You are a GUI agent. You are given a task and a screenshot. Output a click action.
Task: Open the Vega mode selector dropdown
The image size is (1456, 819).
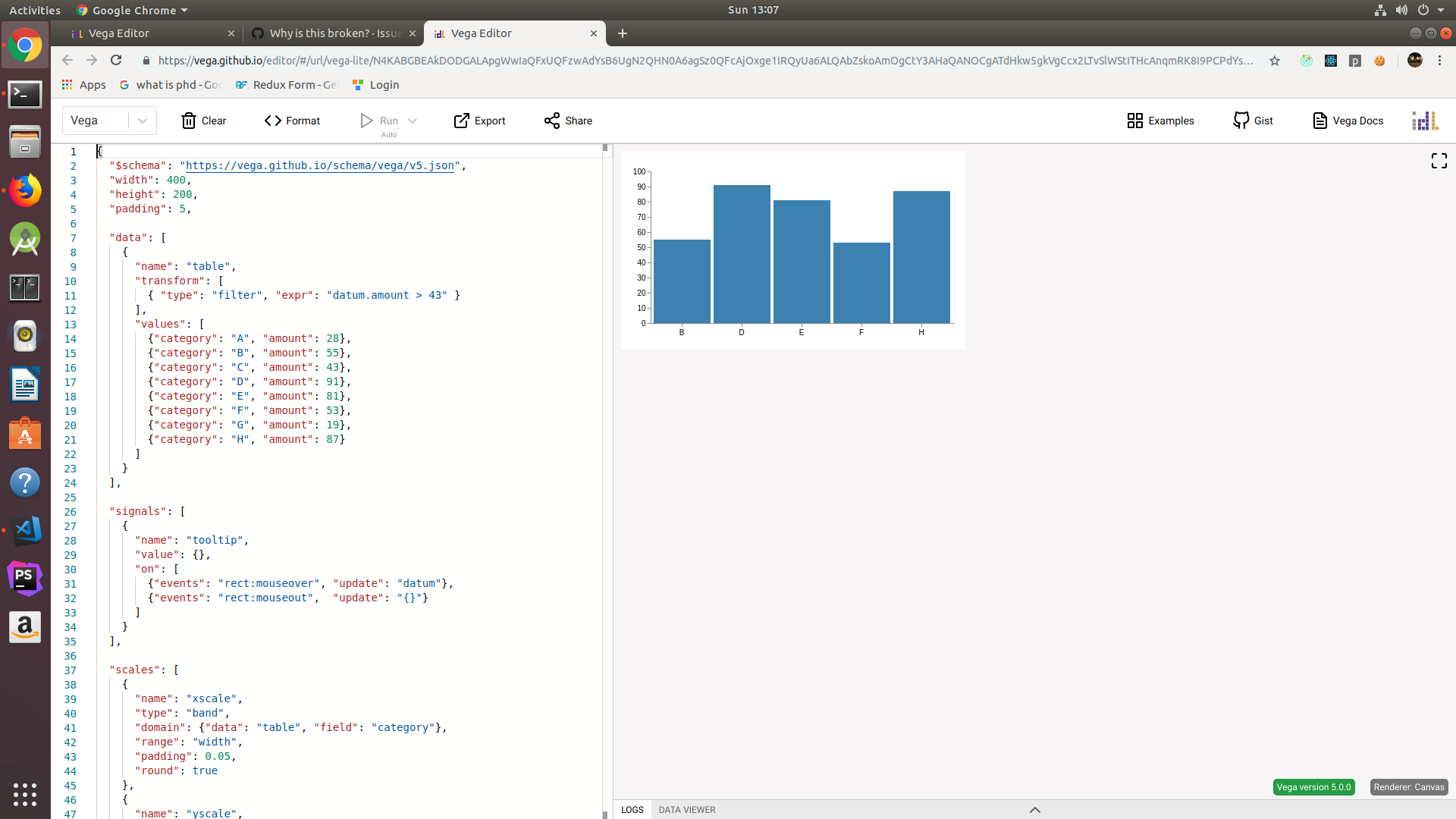pos(109,121)
